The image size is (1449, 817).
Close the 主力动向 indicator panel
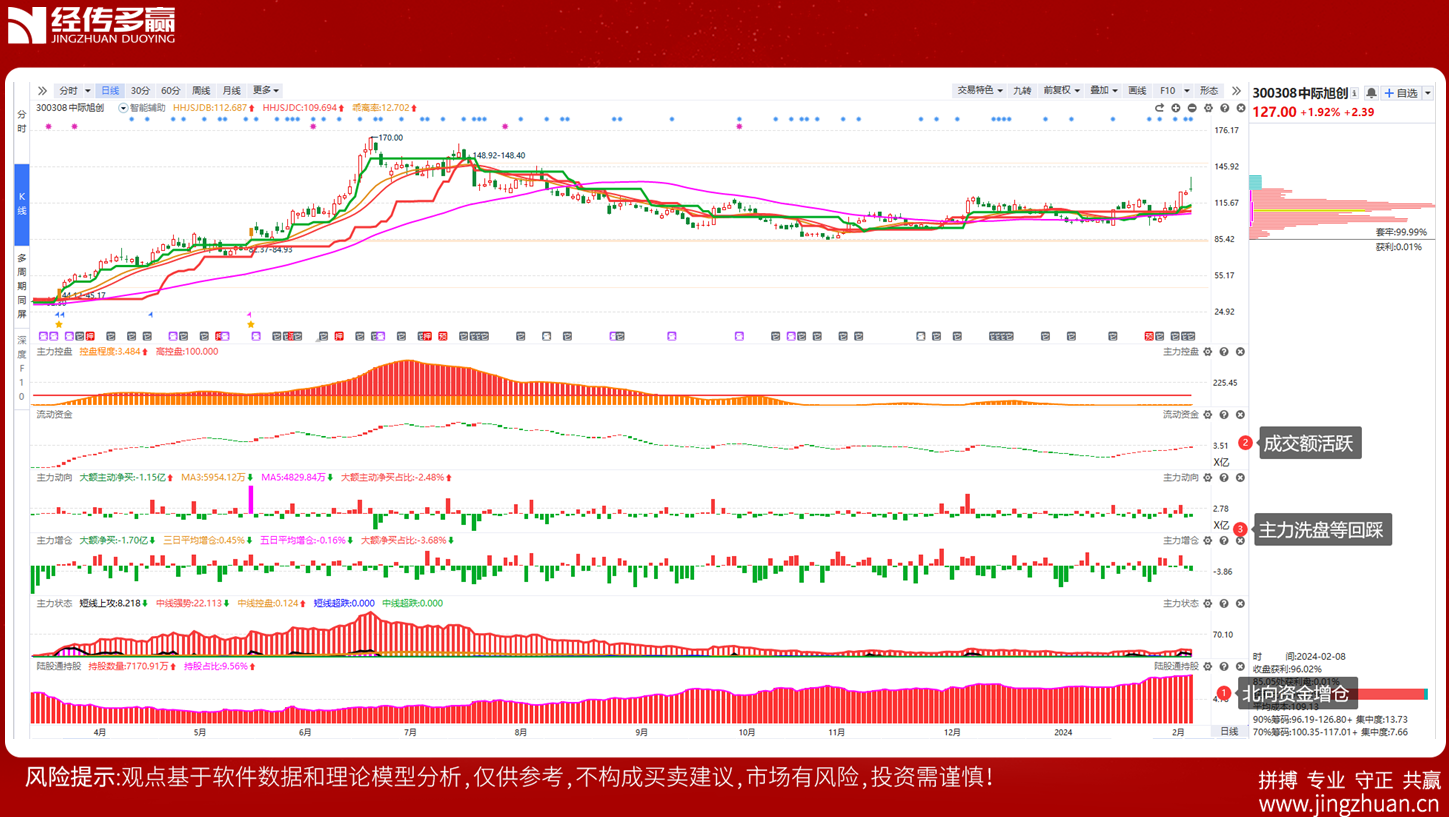pyautogui.click(x=1240, y=478)
